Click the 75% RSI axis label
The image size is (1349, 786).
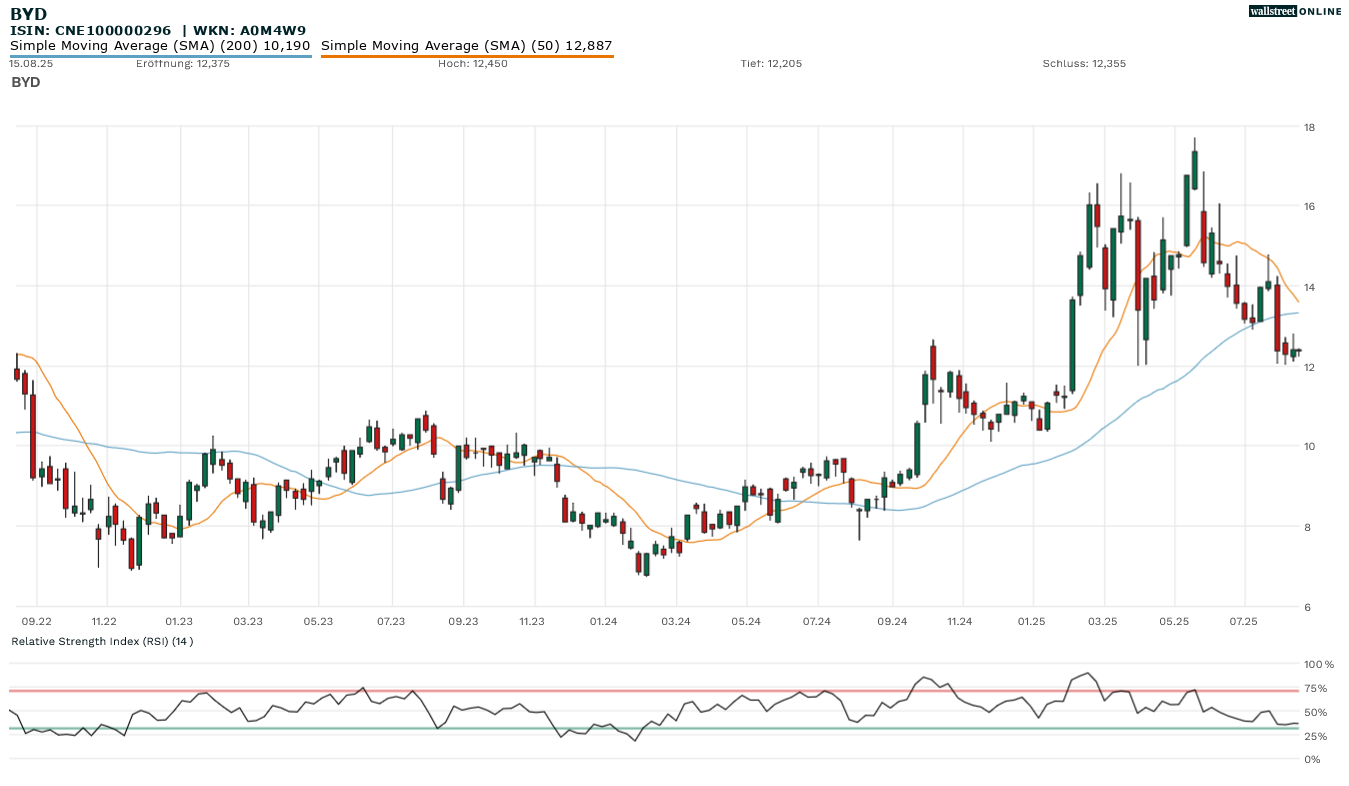(1315, 688)
